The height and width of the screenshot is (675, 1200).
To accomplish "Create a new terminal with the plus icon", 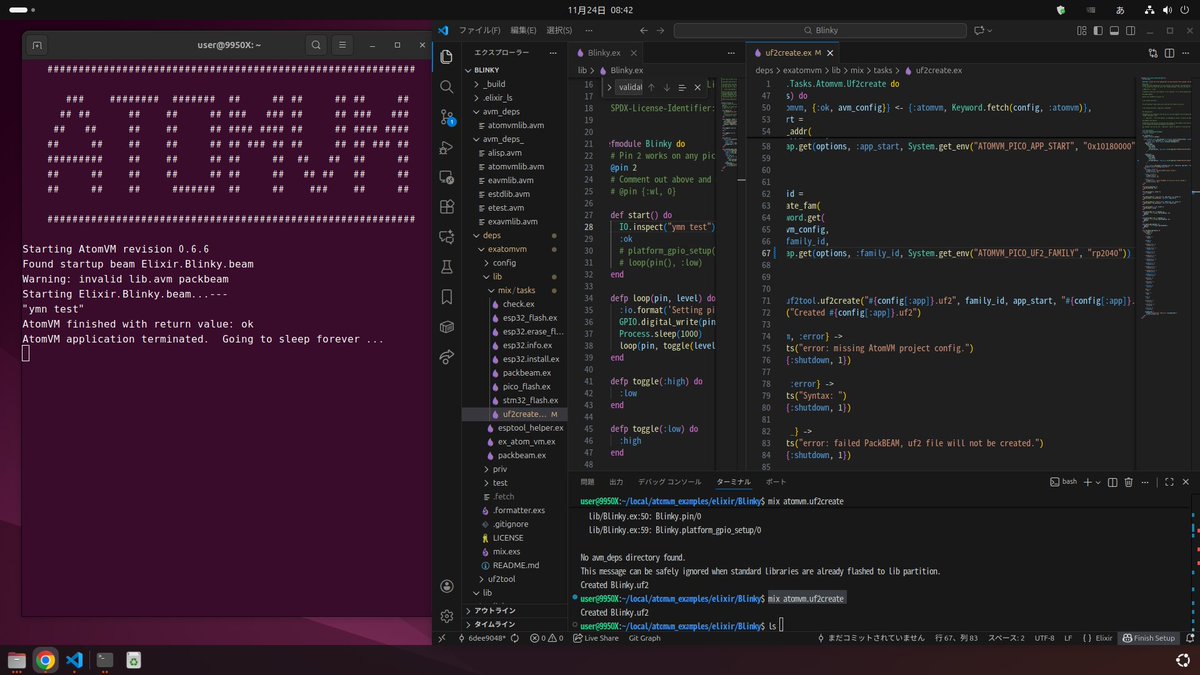I will (x=1087, y=482).
